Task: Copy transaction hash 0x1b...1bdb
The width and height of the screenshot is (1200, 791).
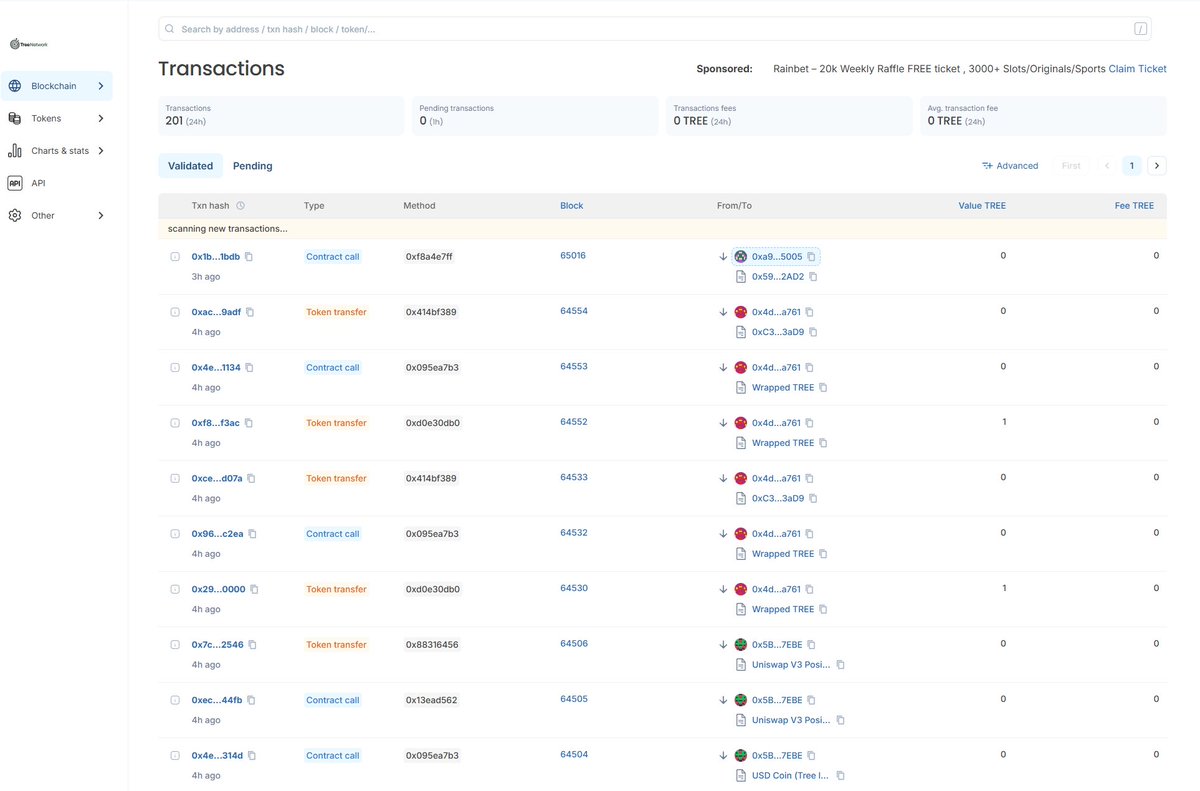Action: tap(249, 257)
